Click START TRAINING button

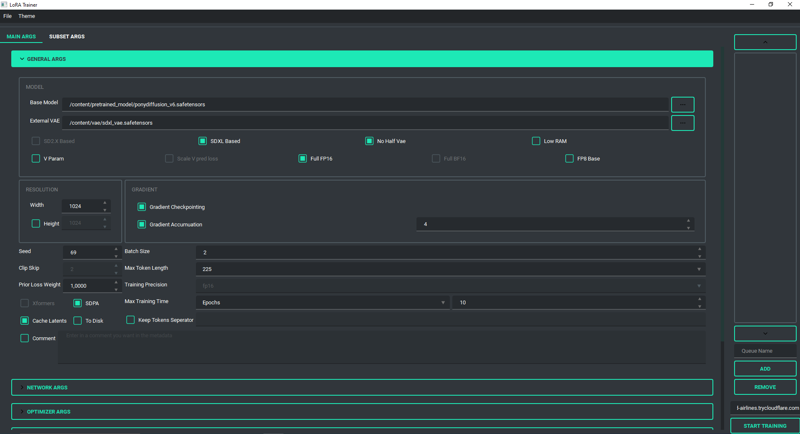[x=765, y=426]
